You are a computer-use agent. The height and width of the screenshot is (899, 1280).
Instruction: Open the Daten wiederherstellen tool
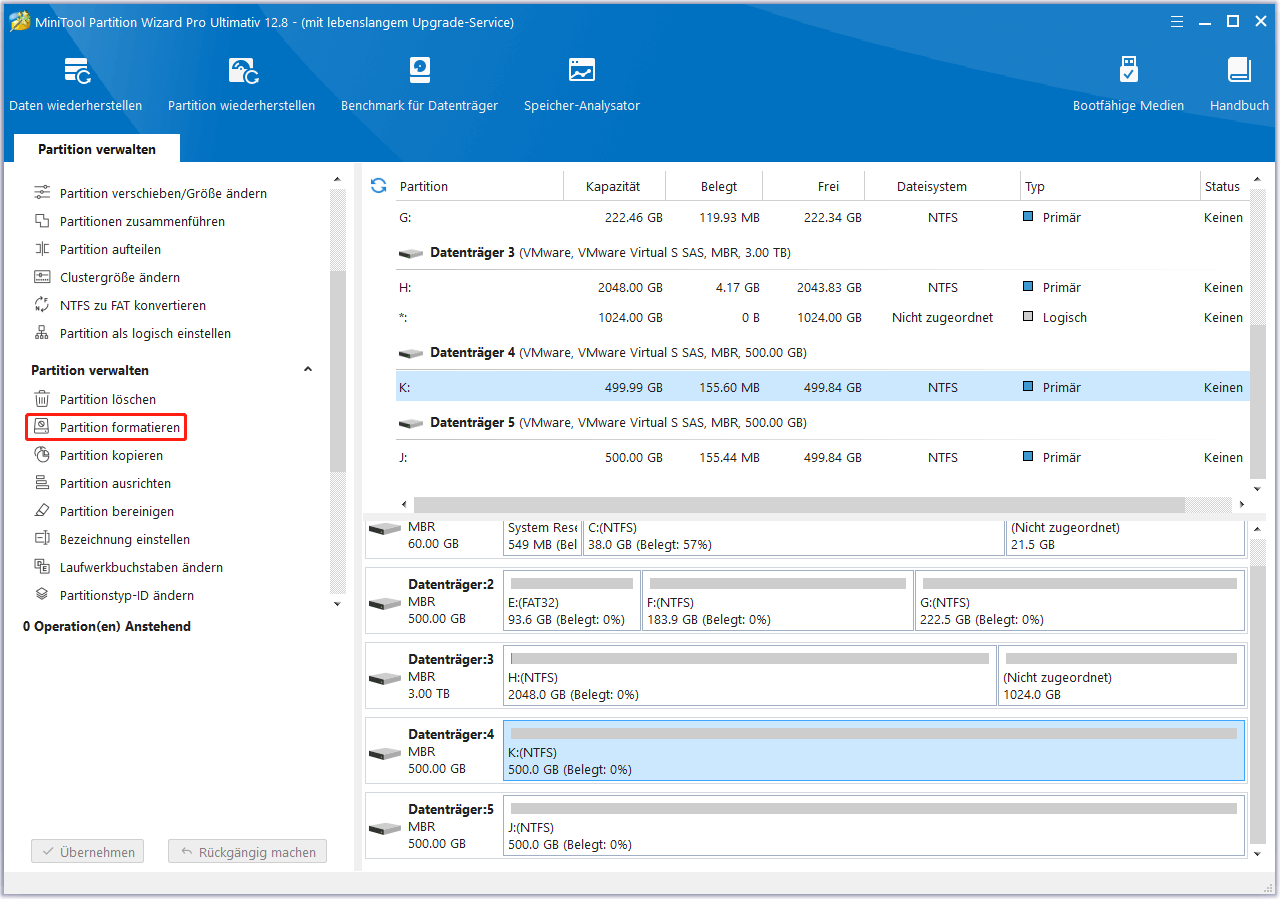[x=76, y=84]
